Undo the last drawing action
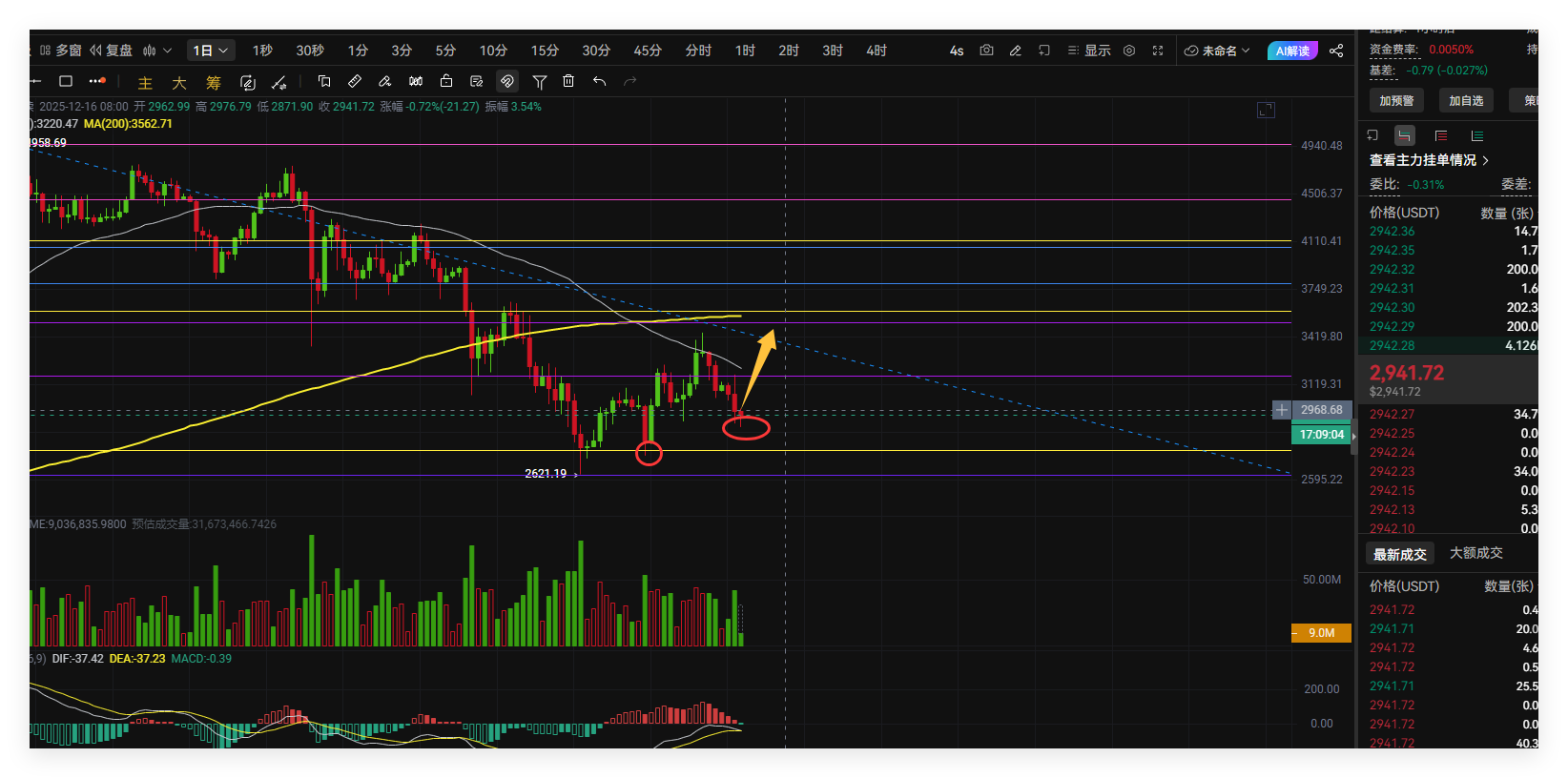This screenshot has width=1568, height=778. 599,82
